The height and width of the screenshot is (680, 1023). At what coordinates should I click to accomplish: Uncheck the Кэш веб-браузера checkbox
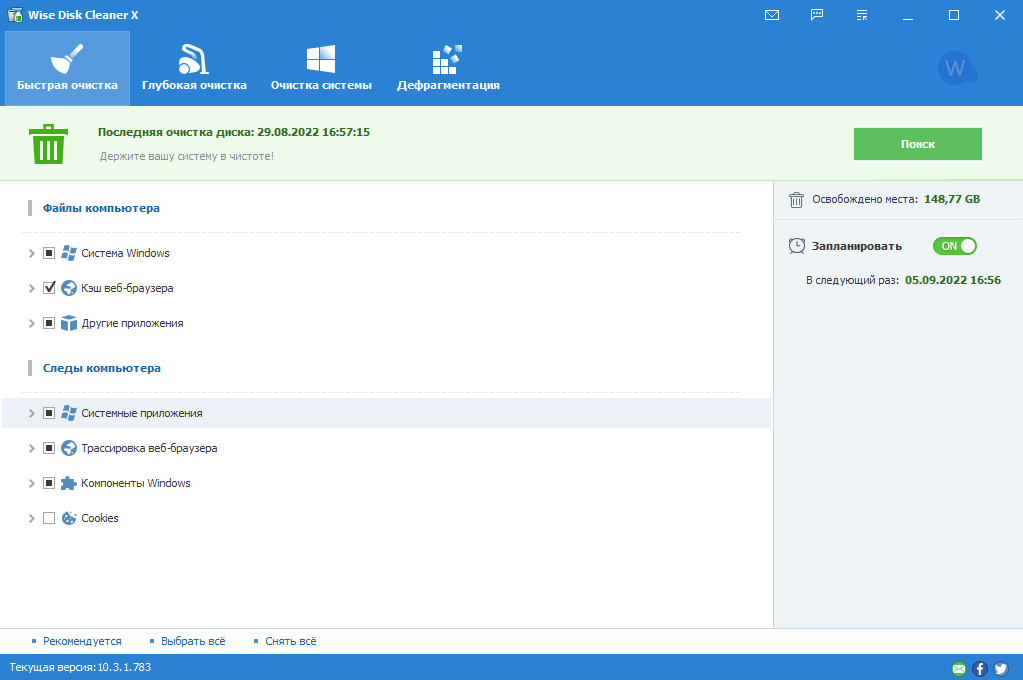49,288
